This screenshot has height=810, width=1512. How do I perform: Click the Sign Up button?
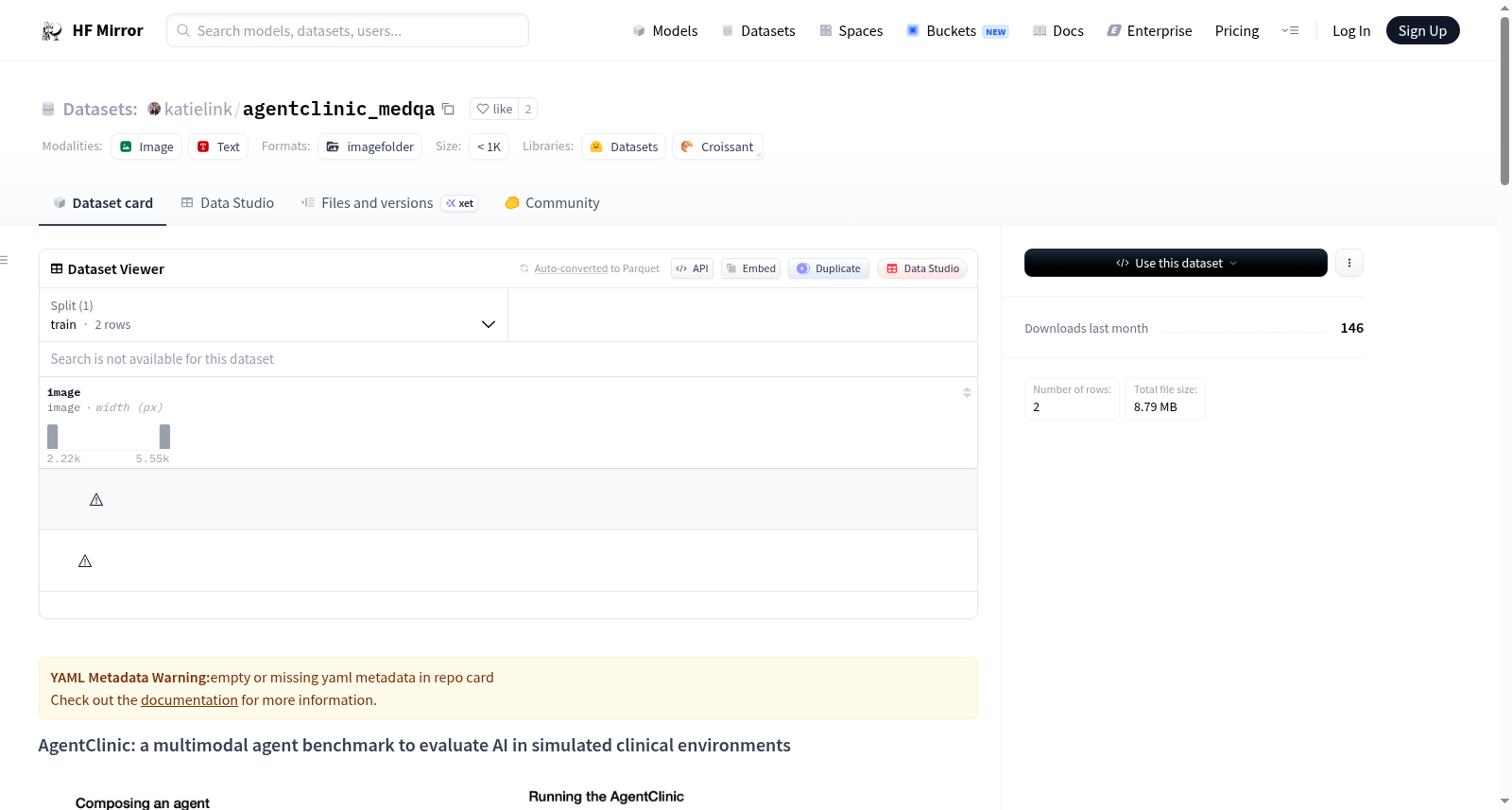pyautogui.click(x=1422, y=31)
